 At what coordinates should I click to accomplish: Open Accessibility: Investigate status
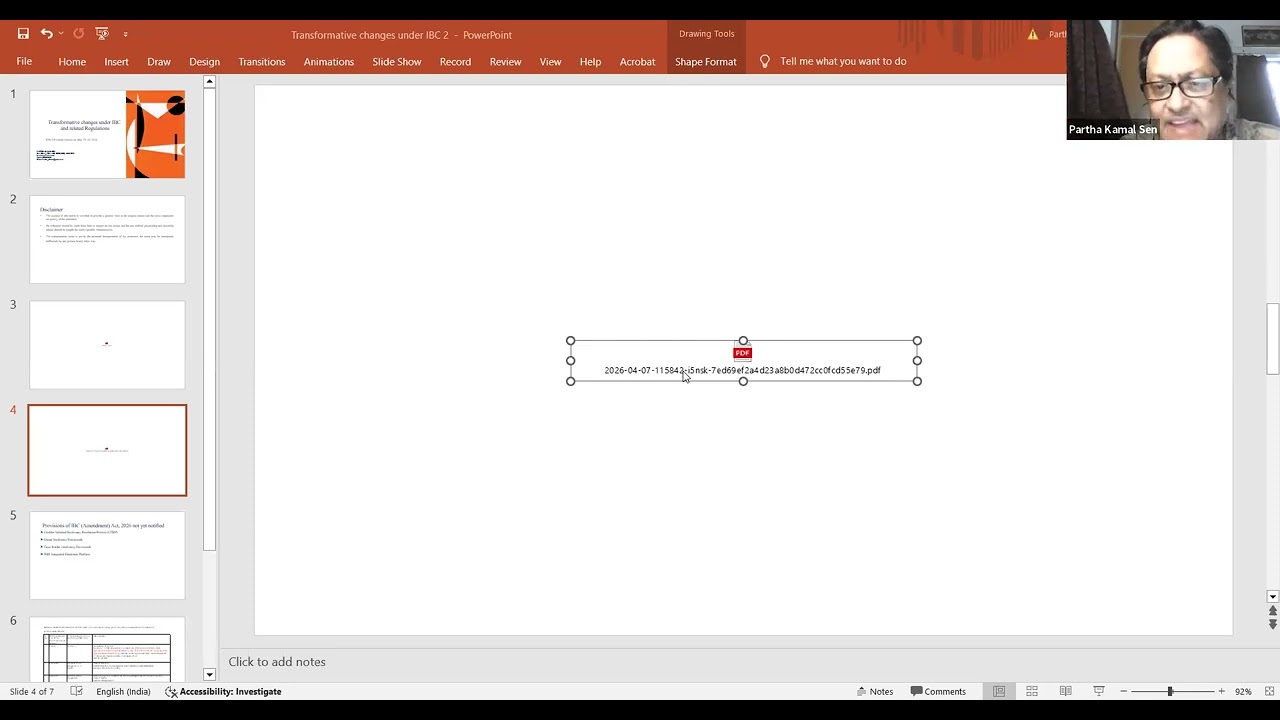click(x=223, y=691)
